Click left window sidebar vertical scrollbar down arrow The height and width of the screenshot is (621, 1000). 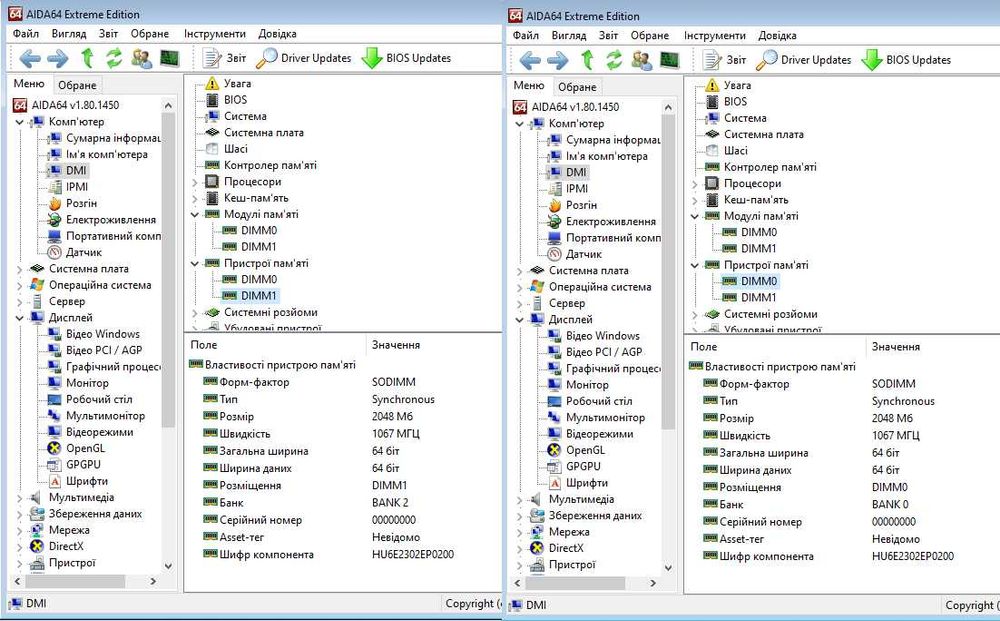(168, 566)
